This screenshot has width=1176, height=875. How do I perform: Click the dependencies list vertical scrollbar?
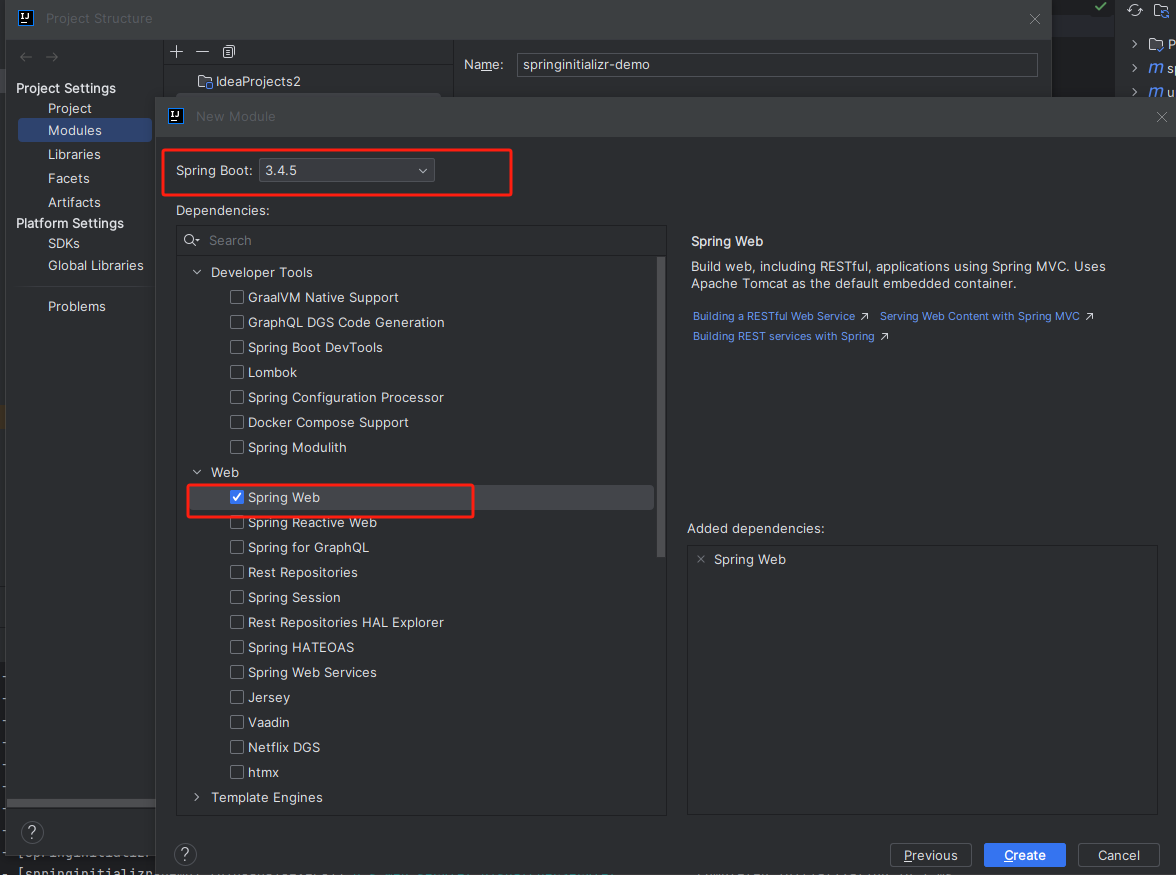(661, 407)
